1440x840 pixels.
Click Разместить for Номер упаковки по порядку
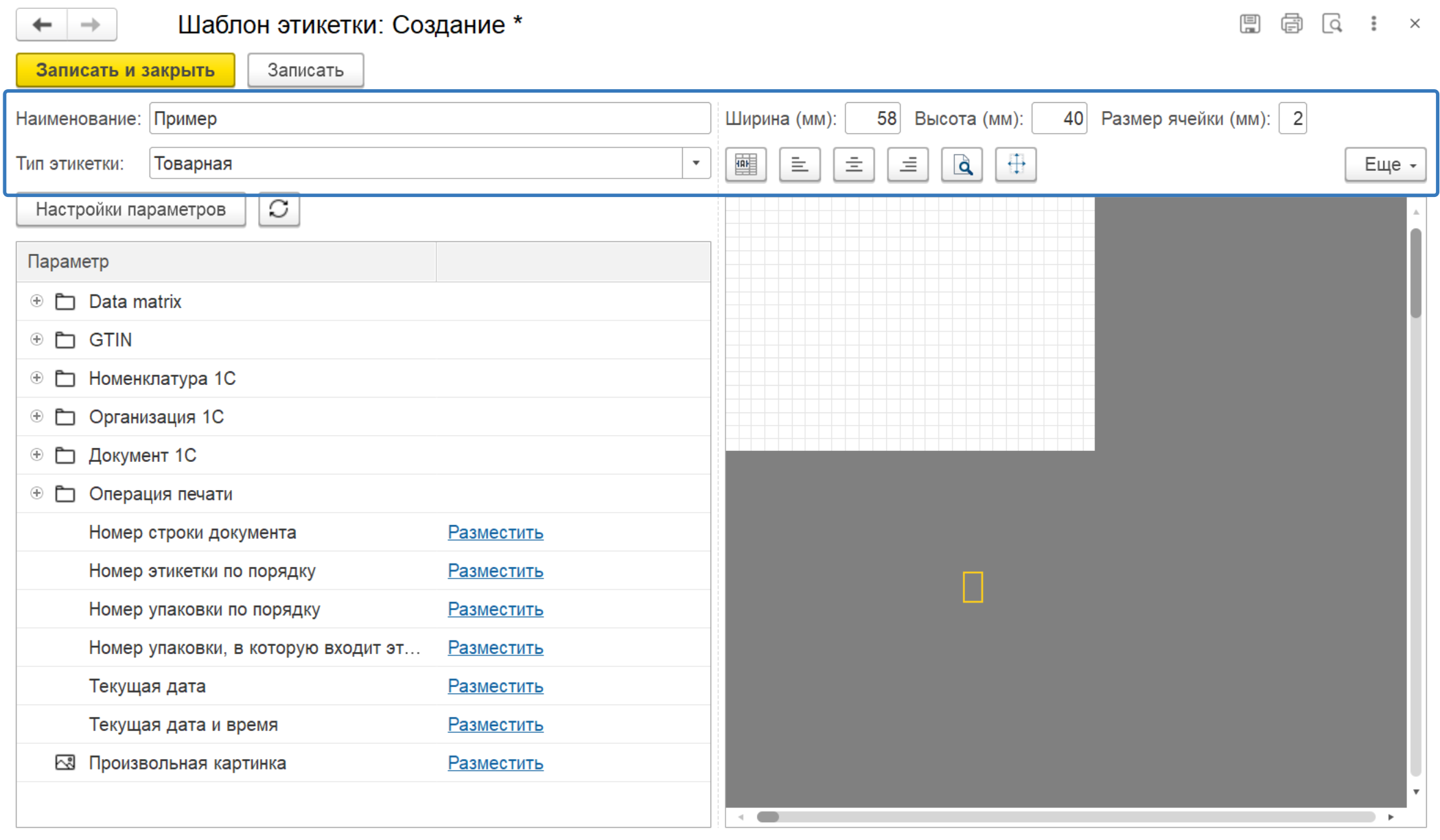click(496, 609)
